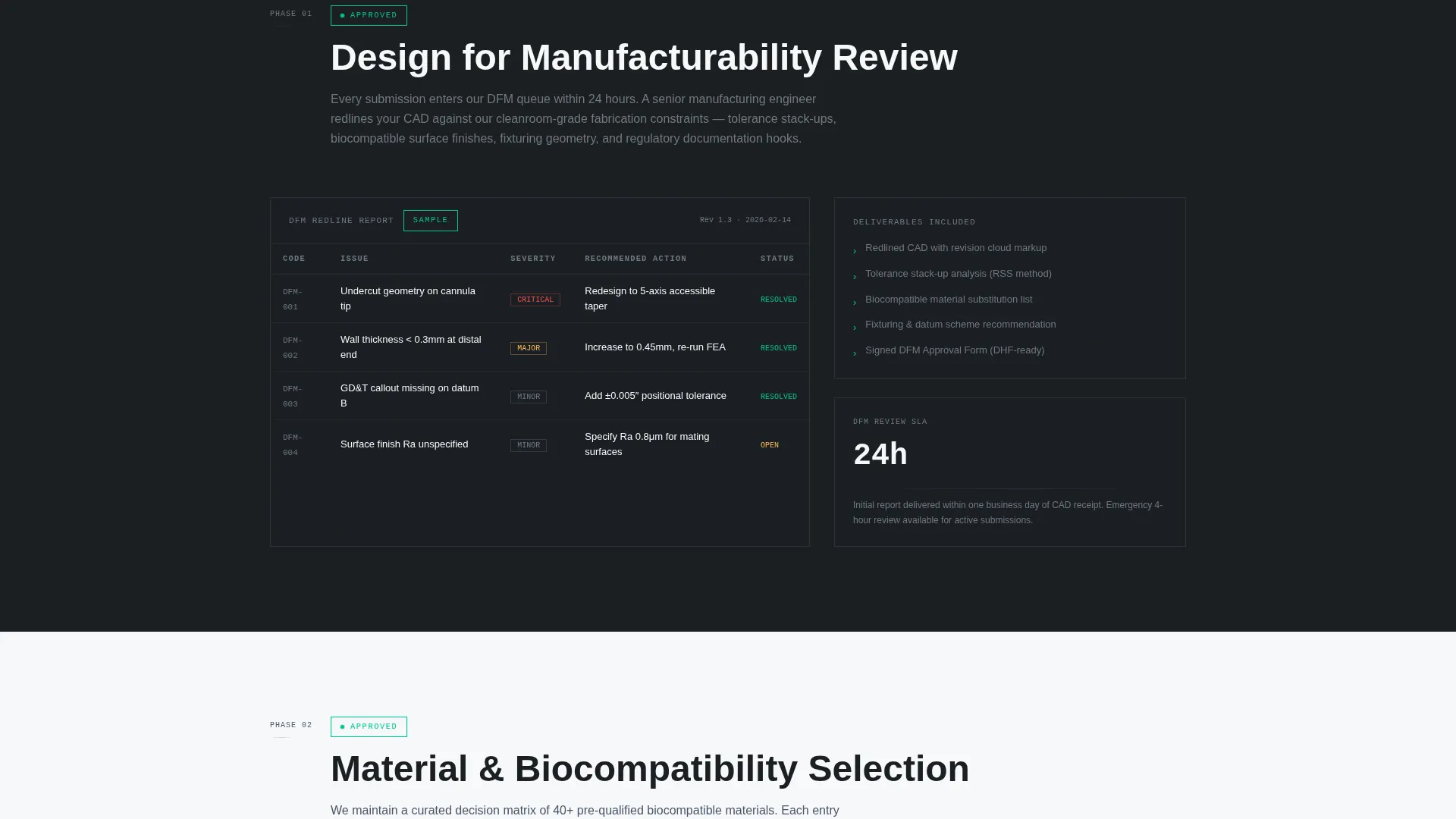Click the ISSUE column header
The image size is (1456, 819).
coord(354,259)
